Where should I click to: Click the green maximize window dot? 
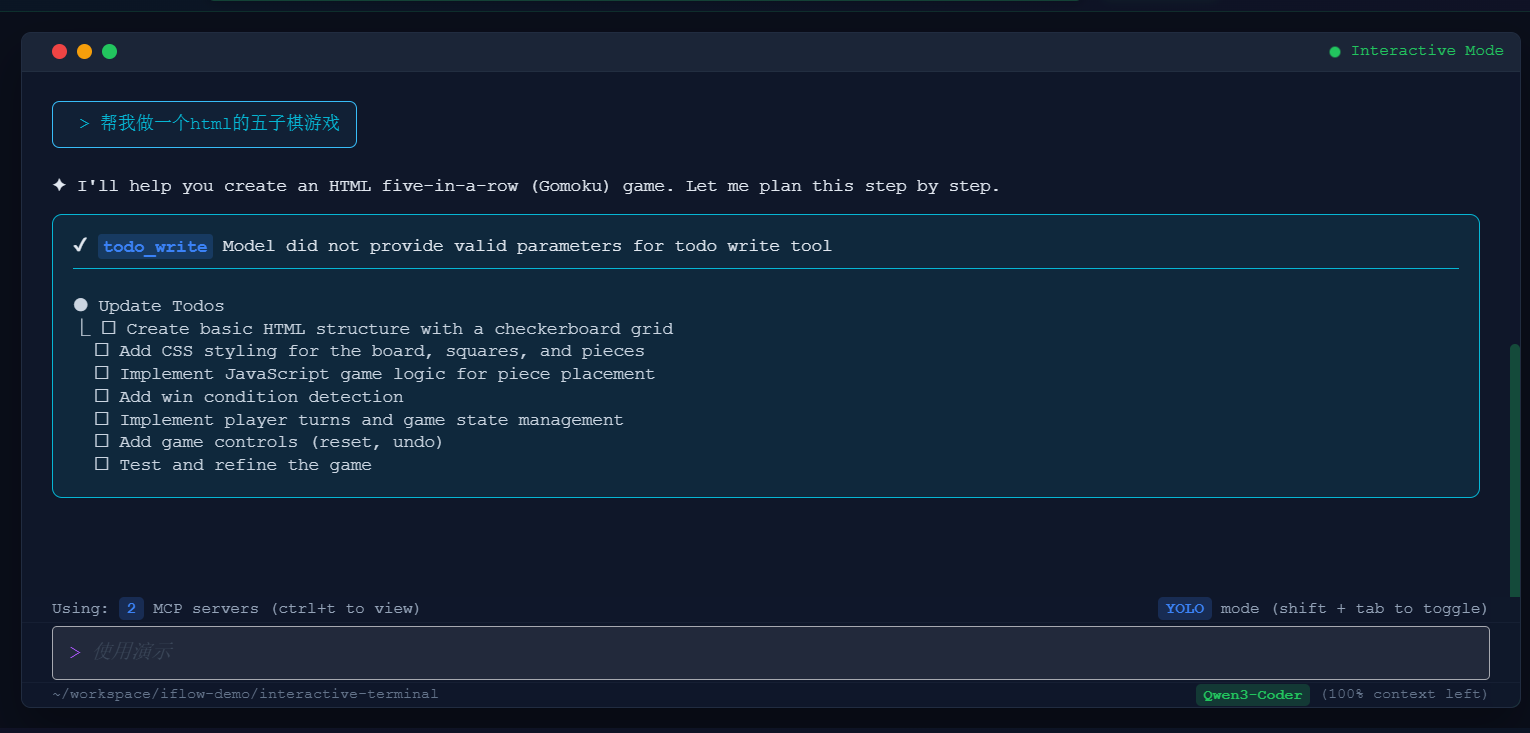[110, 51]
